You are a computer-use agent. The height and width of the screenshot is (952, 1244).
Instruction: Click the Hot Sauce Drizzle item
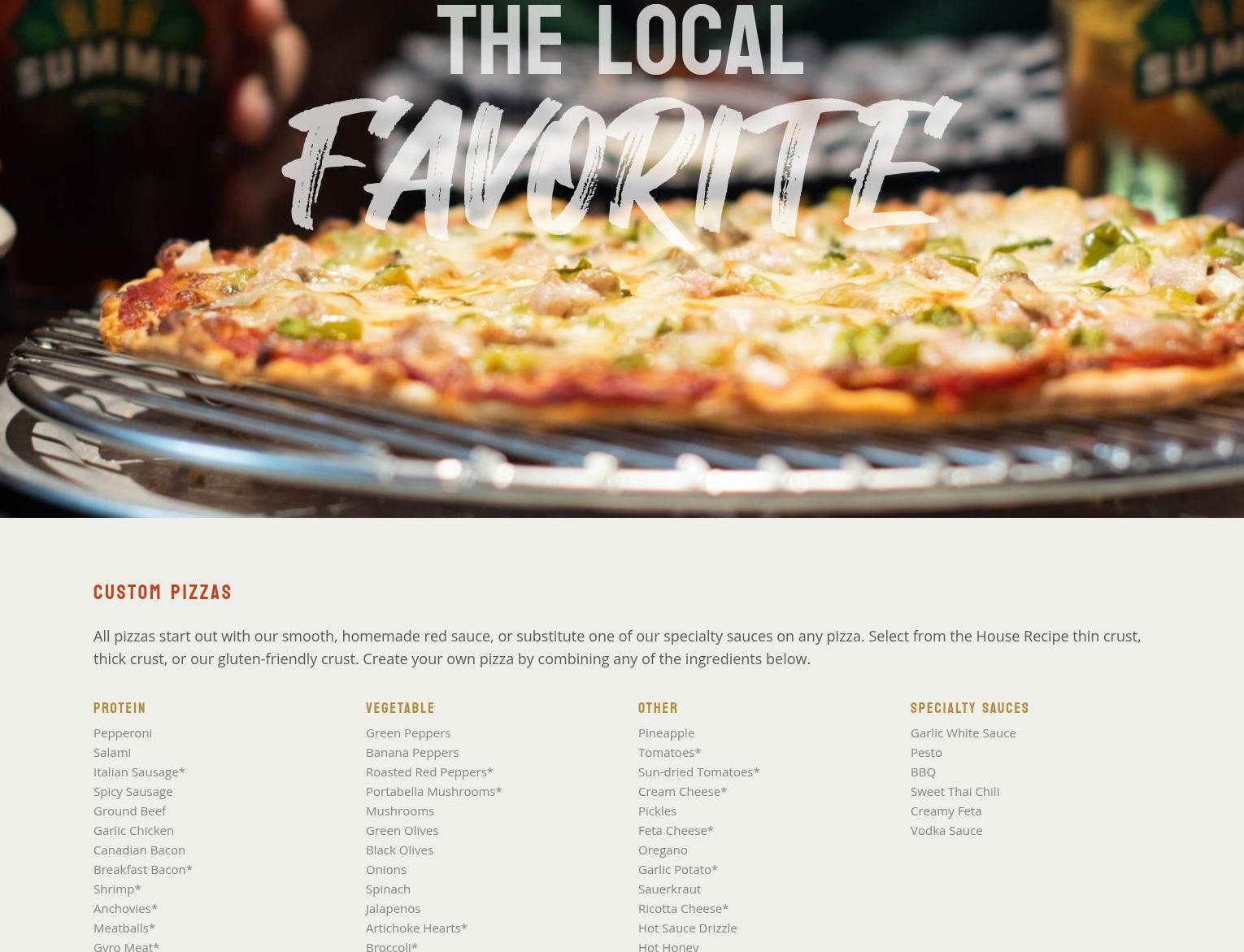coord(687,928)
